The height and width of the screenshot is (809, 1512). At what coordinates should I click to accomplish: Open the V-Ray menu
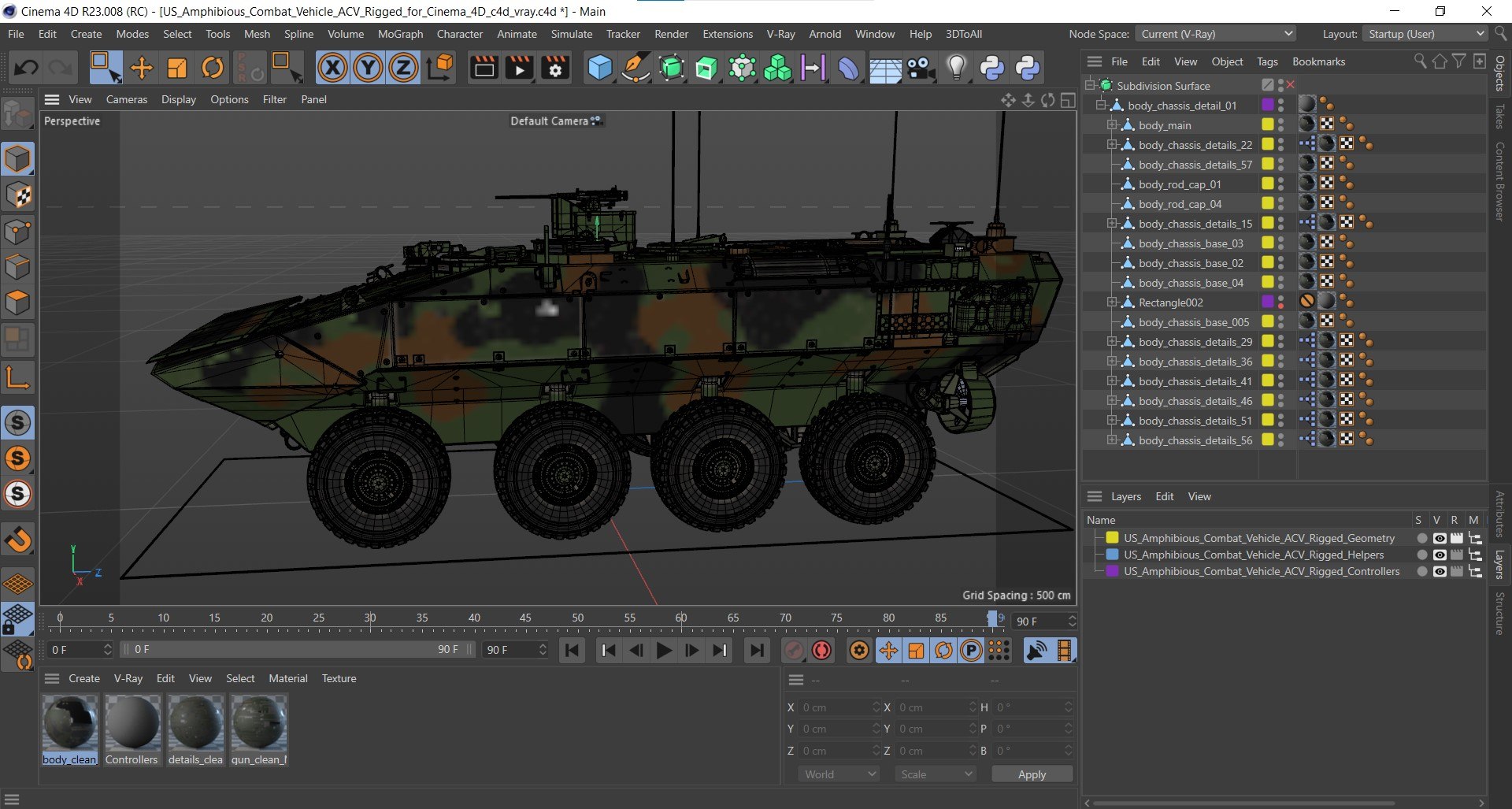[x=780, y=34]
